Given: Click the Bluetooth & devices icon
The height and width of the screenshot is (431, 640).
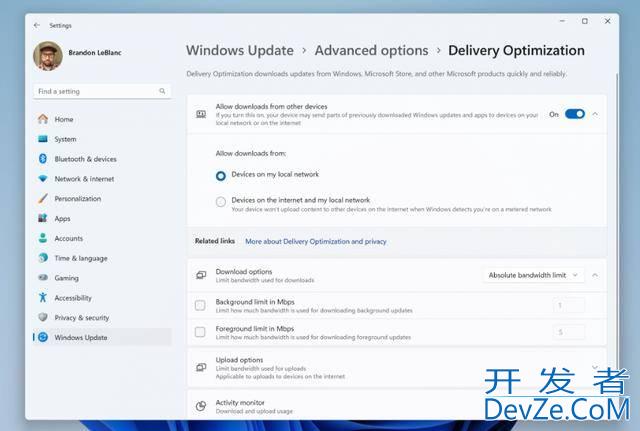Looking at the screenshot, I should [43, 158].
